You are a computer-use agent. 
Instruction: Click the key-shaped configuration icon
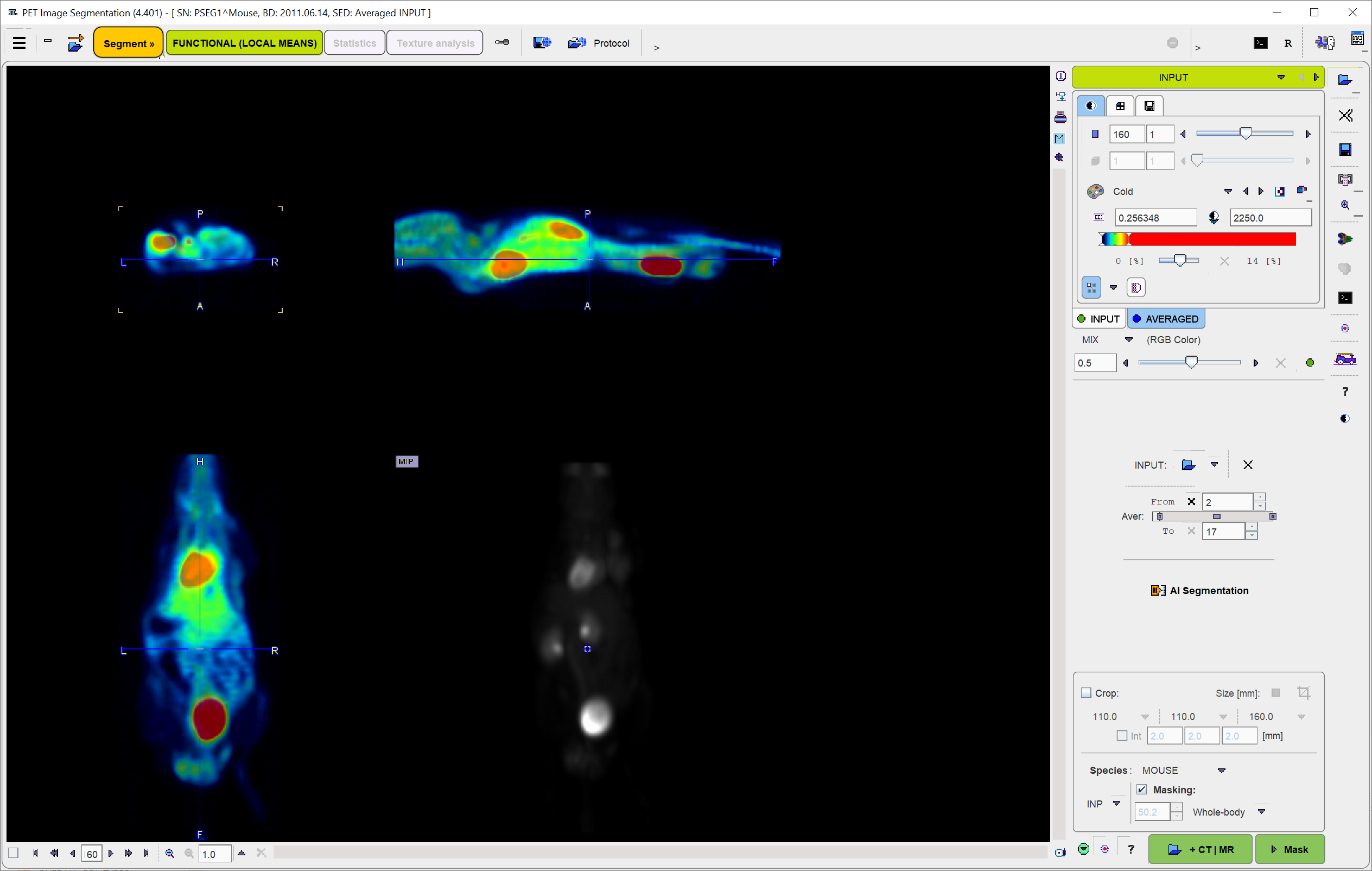point(502,42)
